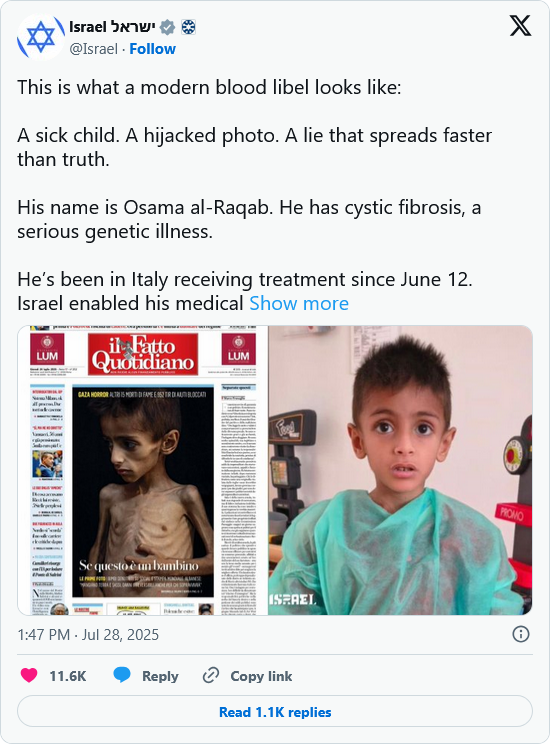Open the newspaper front page image
Image resolution: width=550 pixels, height=744 pixels.
143,470
